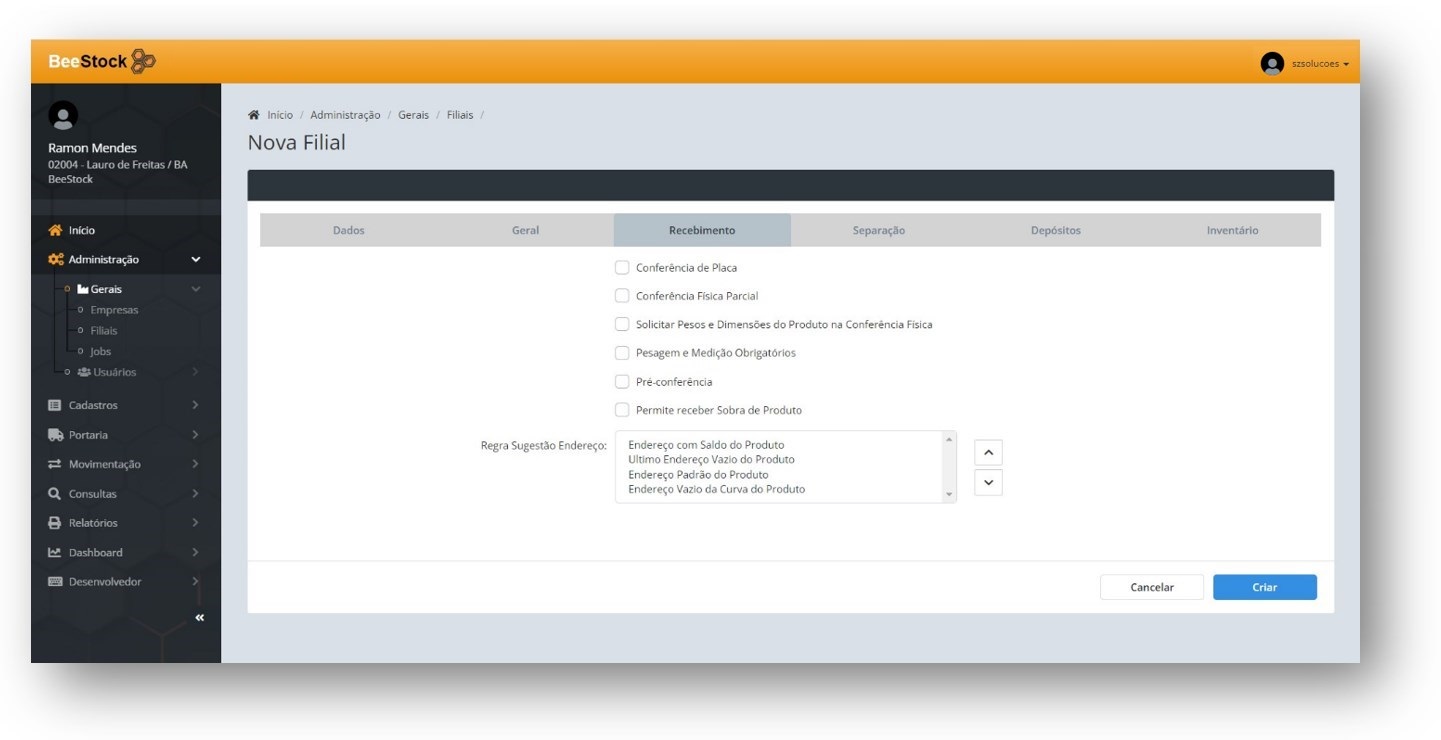Viewport: 1441px width, 740px height.
Task: Enable Conferência de Placa checkbox
Action: click(x=622, y=268)
